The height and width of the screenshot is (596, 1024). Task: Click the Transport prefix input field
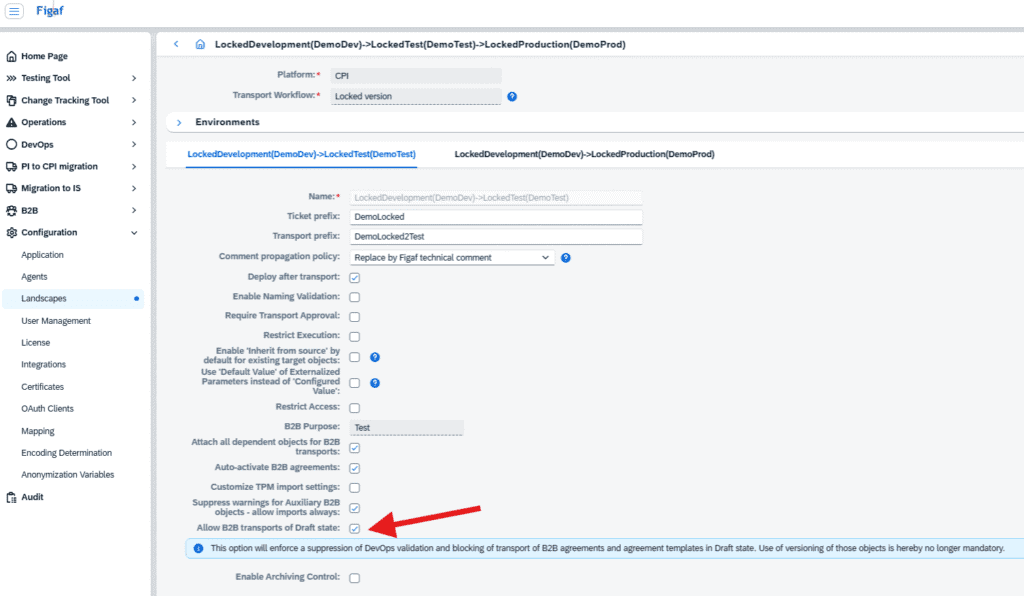coord(496,236)
